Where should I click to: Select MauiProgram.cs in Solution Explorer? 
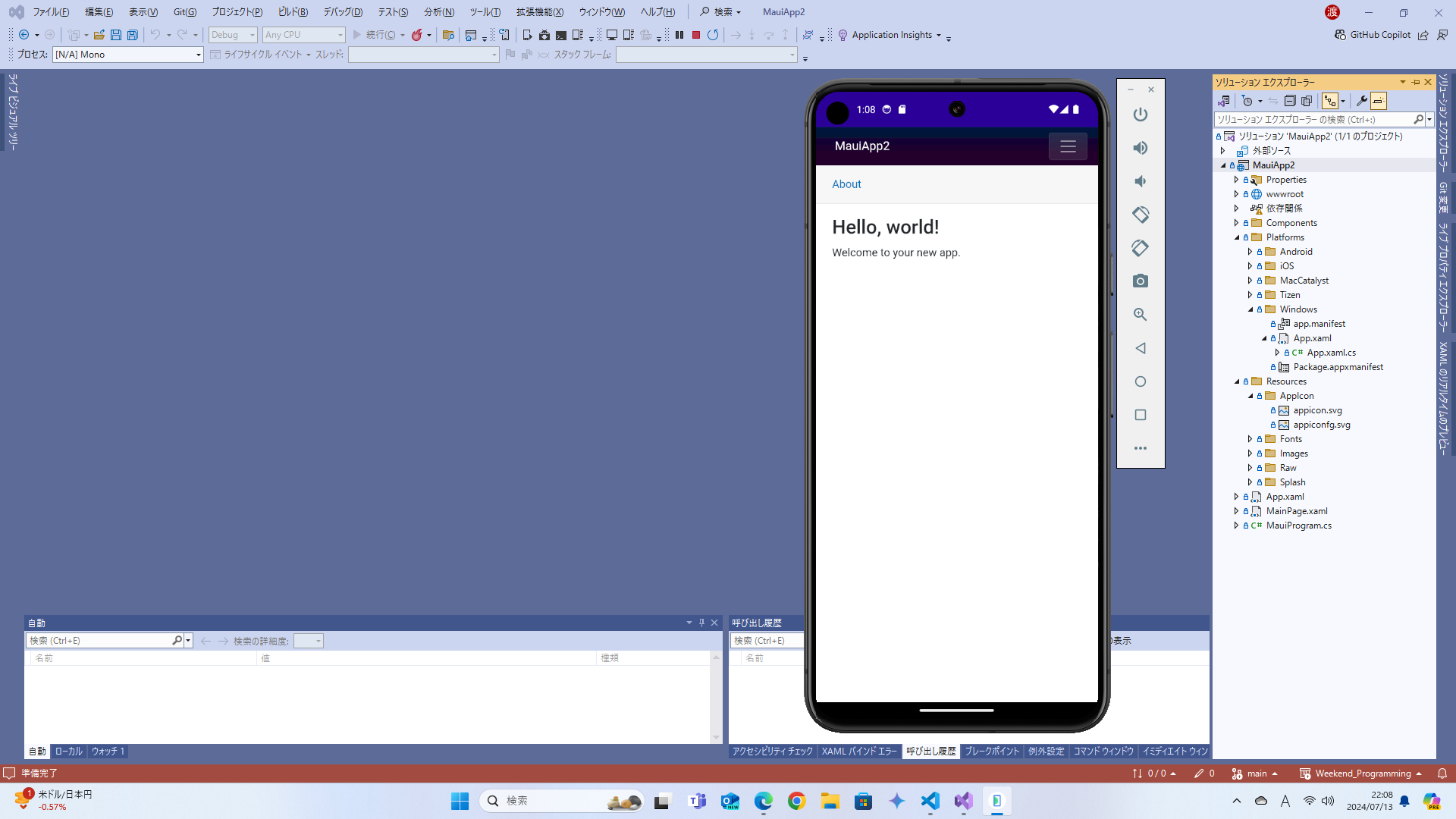click(x=1298, y=526)
